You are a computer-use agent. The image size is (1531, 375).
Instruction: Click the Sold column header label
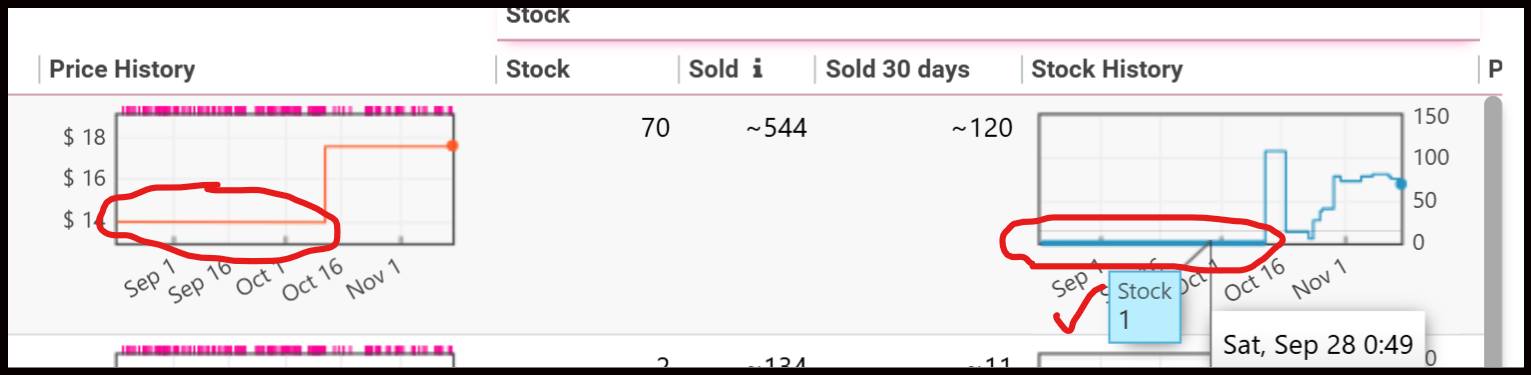pos(713,69)
